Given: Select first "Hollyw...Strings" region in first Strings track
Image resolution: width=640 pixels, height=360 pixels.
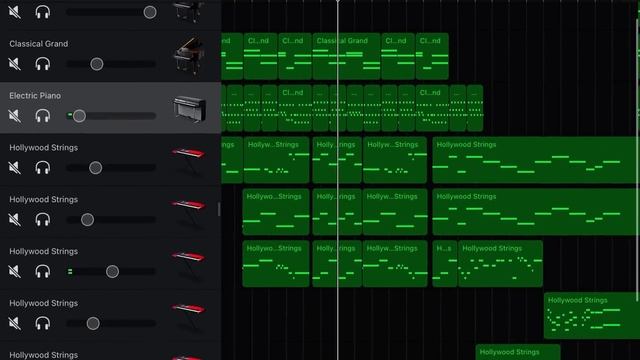Looking at the screenshot, I should [276, 160].
